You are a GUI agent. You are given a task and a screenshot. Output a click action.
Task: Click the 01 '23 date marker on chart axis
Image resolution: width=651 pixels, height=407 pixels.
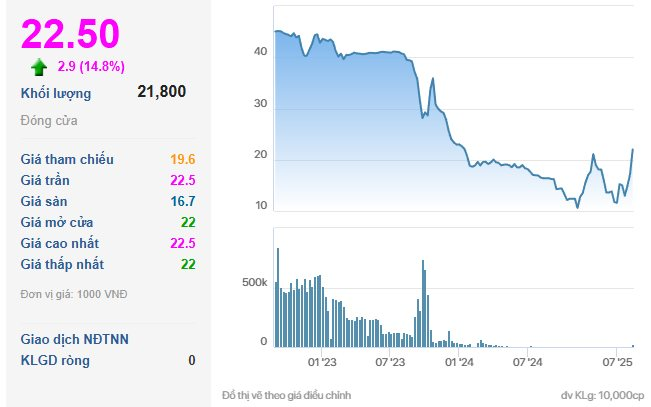coord(322,363)
